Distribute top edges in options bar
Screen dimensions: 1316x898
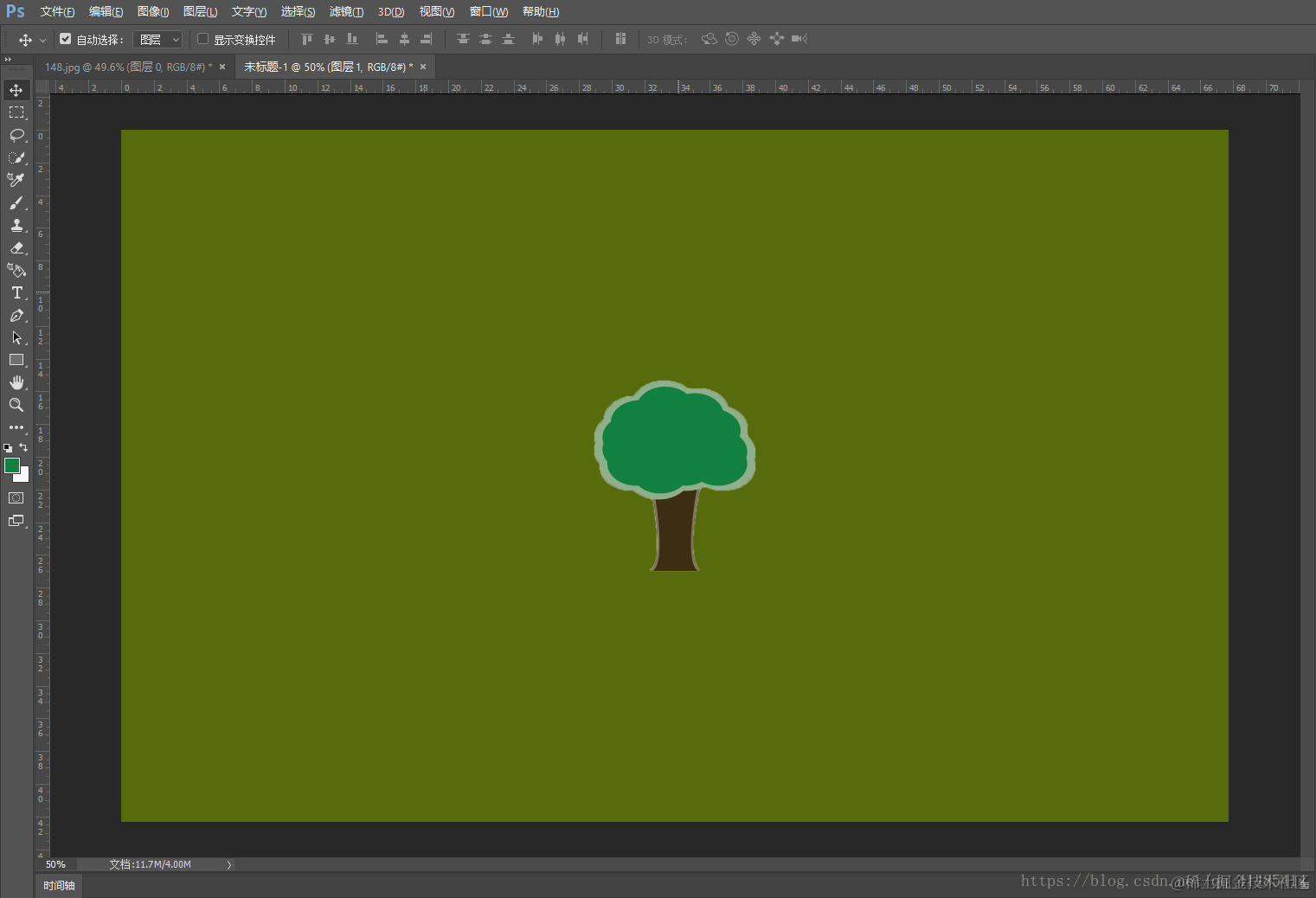463,39
